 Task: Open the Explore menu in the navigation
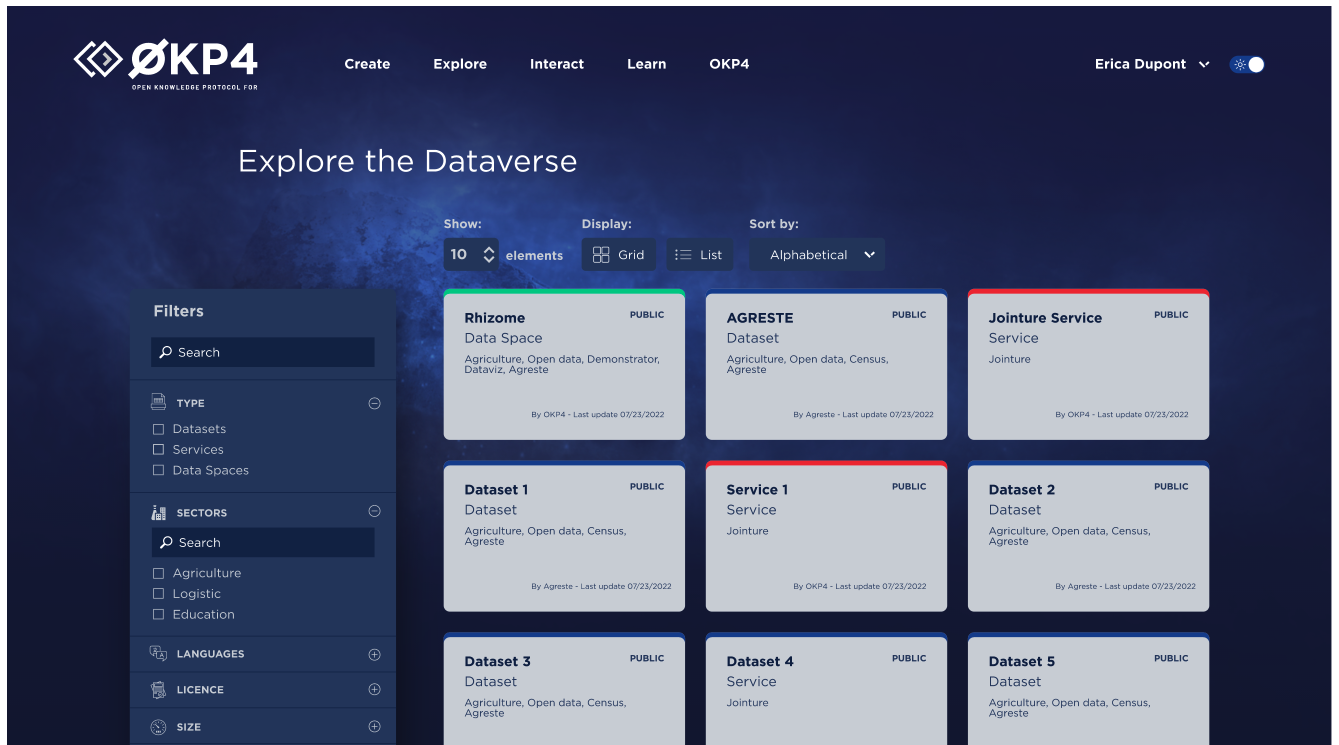tap(459, 64)
